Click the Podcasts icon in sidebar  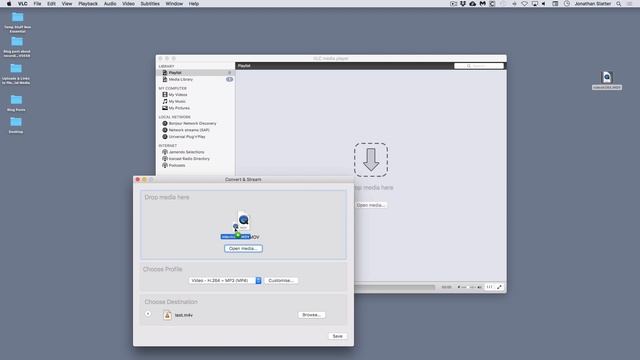[x=165, y=165]
